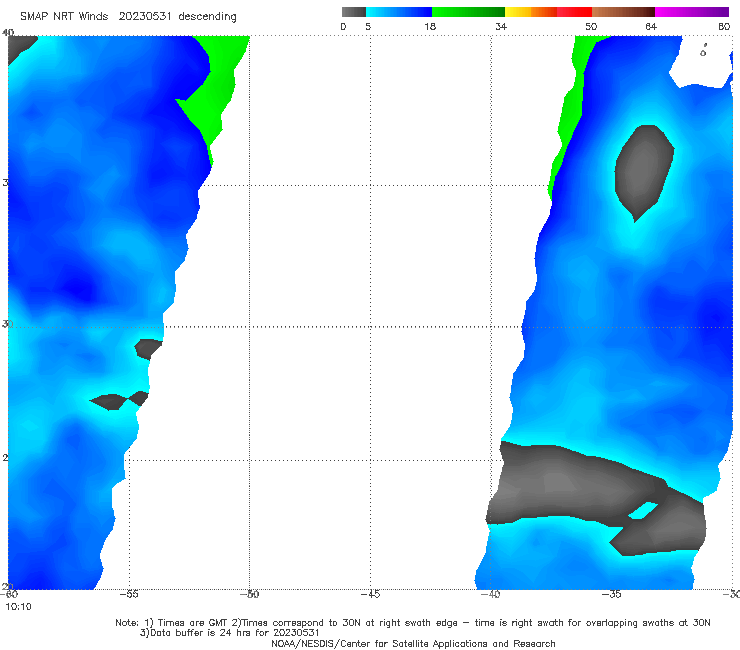This screenshot has width=740, height=650.
Task: Click the color bar label '34'
Action: coord(501,26)
